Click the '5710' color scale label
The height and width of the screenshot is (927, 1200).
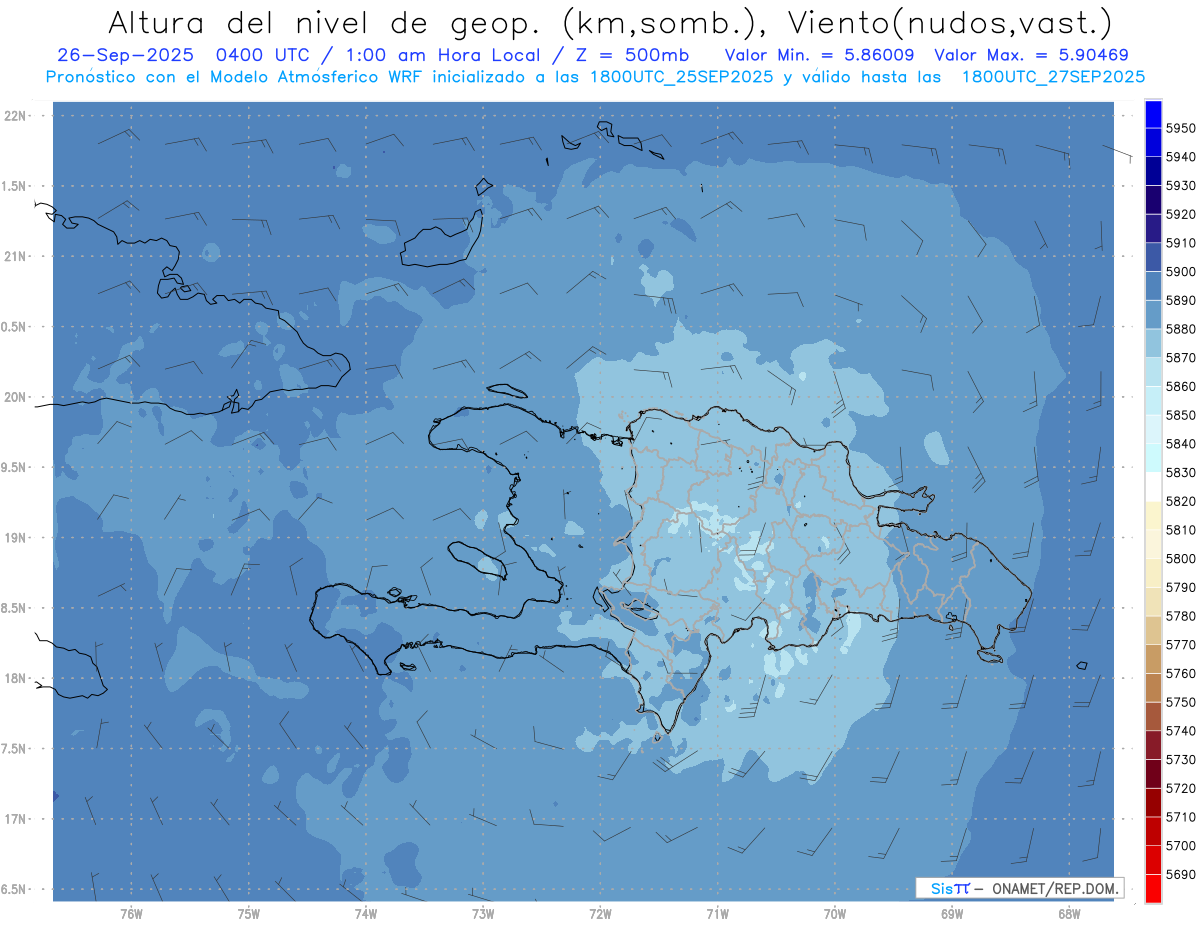click(x=1181, y=817)
